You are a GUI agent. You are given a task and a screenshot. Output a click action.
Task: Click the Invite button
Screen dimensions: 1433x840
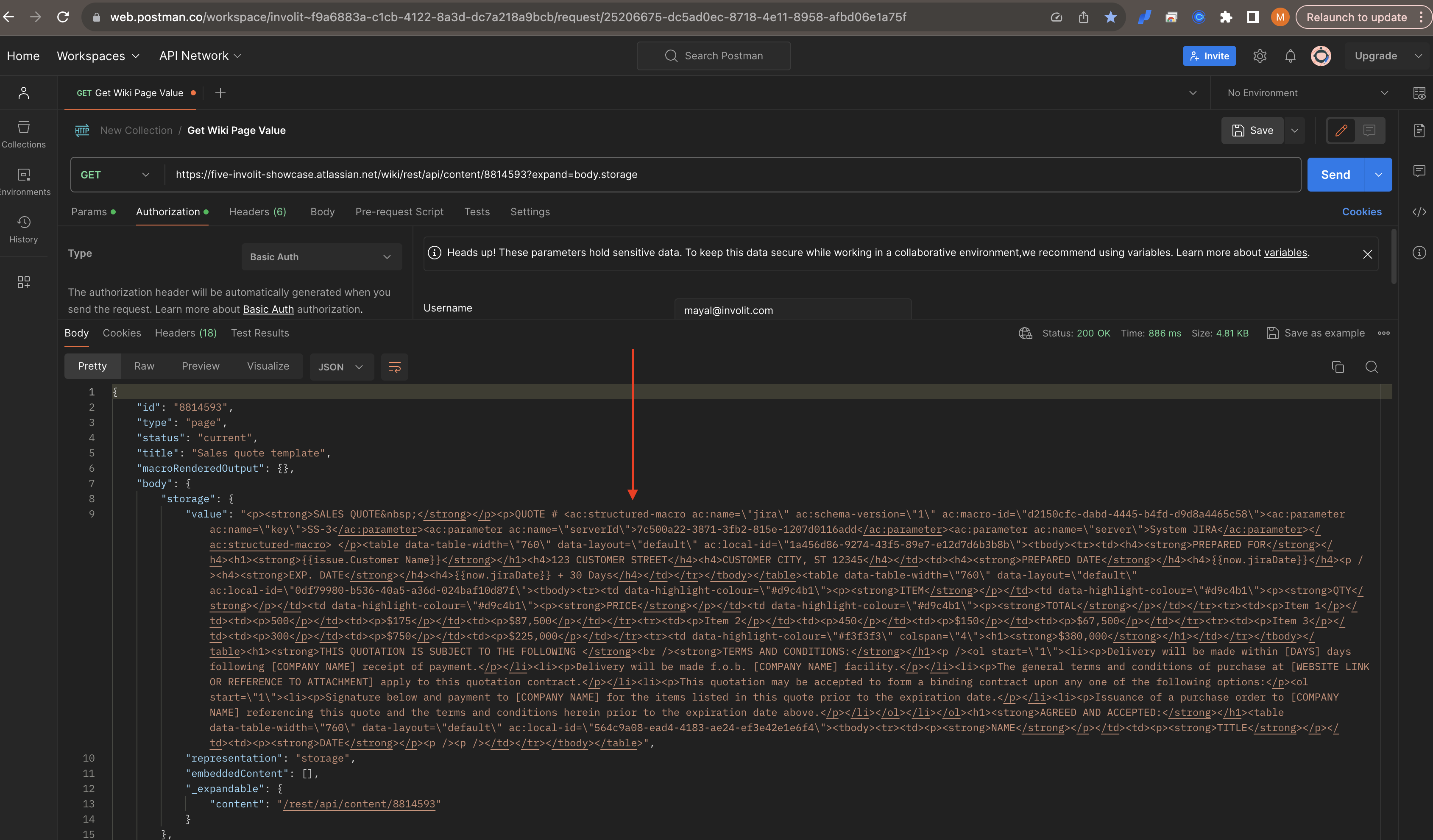click(1209, 56)
